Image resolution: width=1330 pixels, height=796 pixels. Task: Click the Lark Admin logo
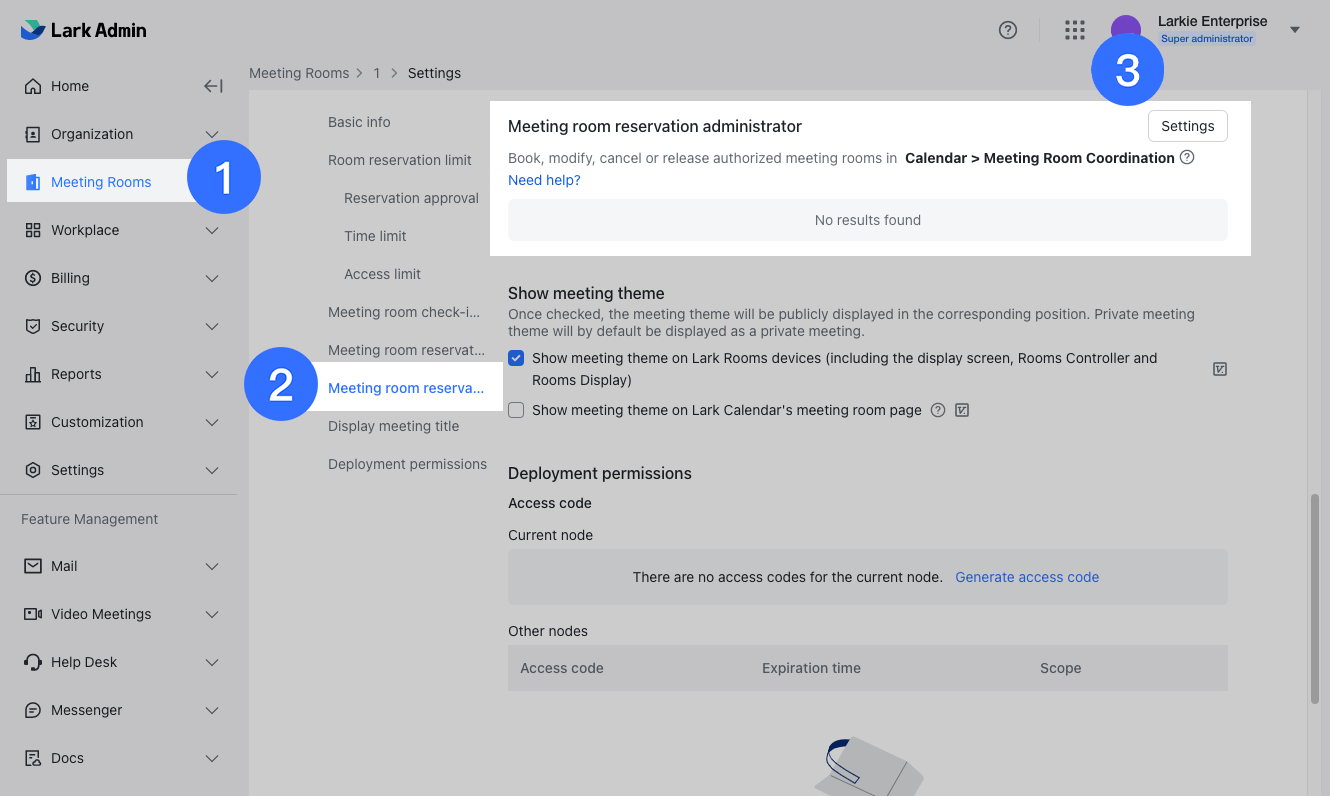coord(84,30)
